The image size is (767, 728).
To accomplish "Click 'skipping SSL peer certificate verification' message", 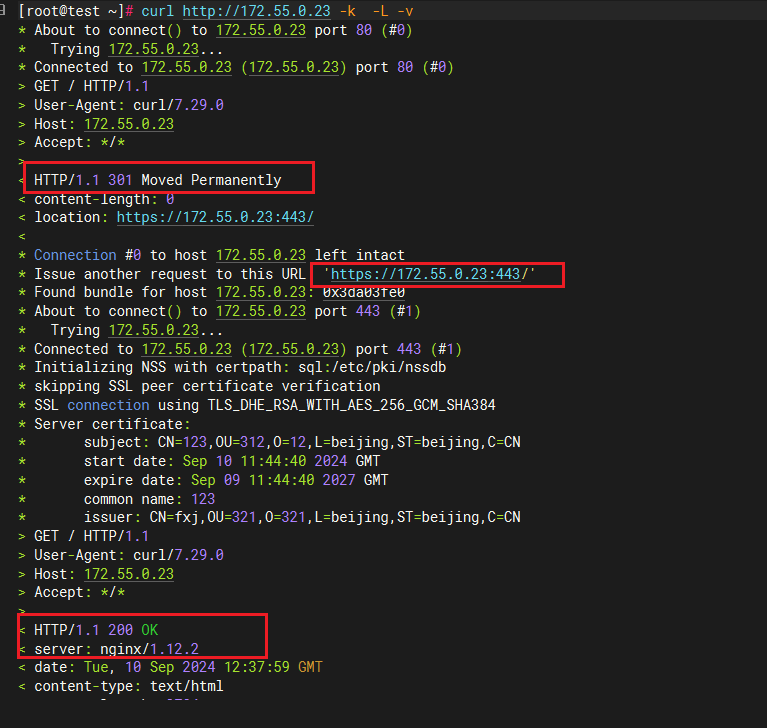I will click(x=207, y=386).
